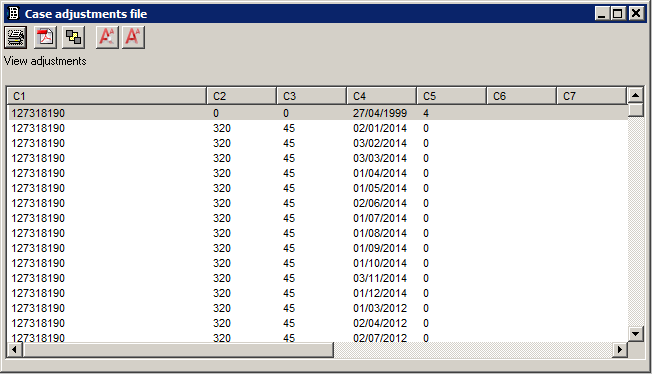Click the C1 column header
This screenshot has width=652, height=374.
click(107, 96)
